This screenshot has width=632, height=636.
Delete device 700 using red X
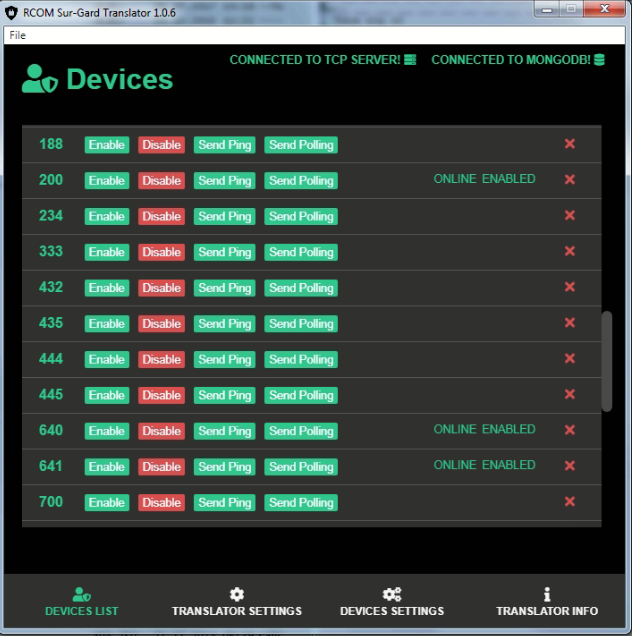pos(570,501)
